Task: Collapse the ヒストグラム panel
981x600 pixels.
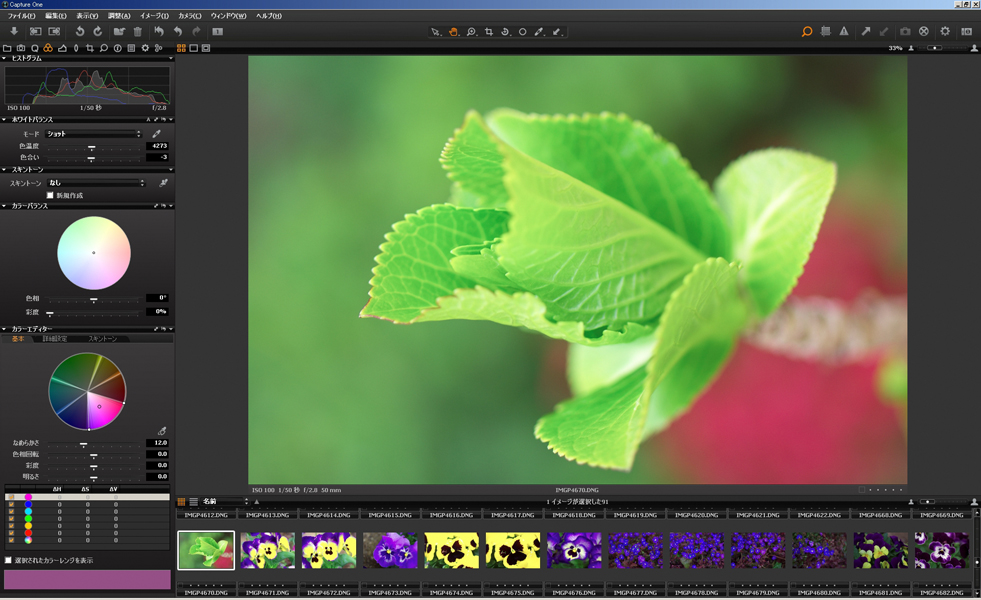Action: (x=6, y=60)
